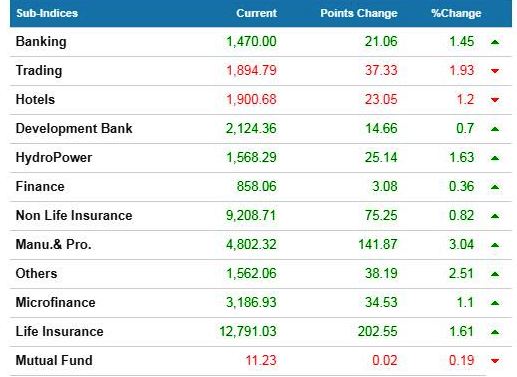Select the Others sub-index label
This screenshot has width=517, height=377.
(36, 274)
